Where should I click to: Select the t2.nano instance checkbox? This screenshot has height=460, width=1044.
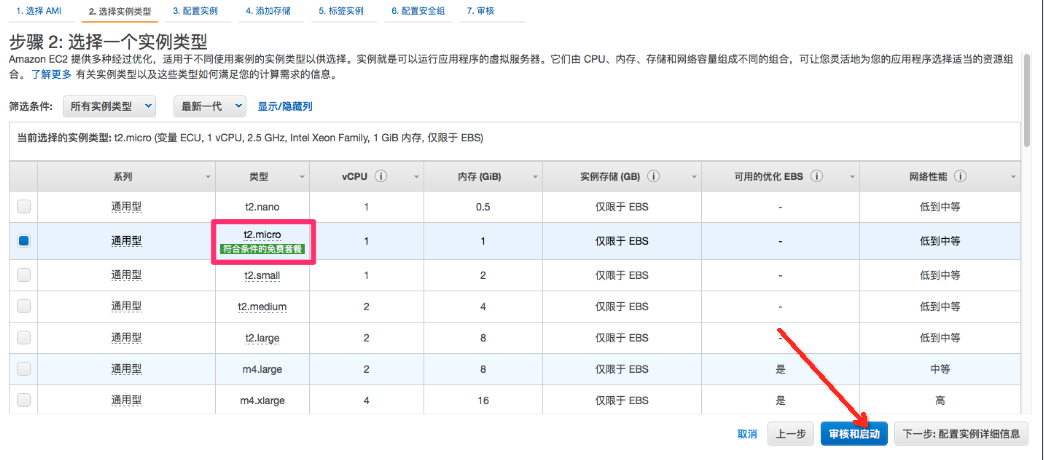tap(24, 207)
